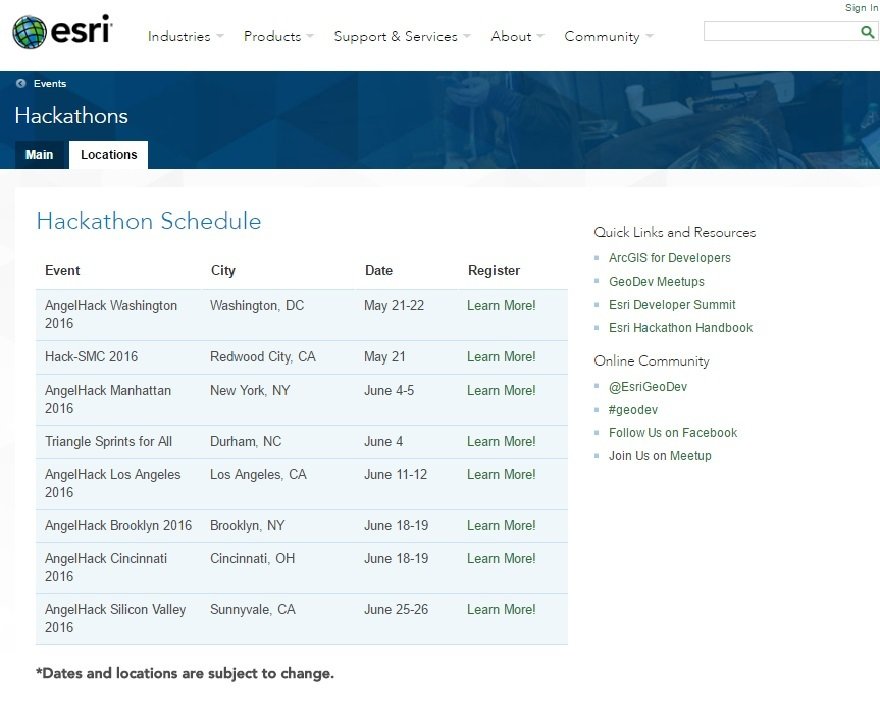Click the Quick Links and Resources heading

tap(675, 233)
